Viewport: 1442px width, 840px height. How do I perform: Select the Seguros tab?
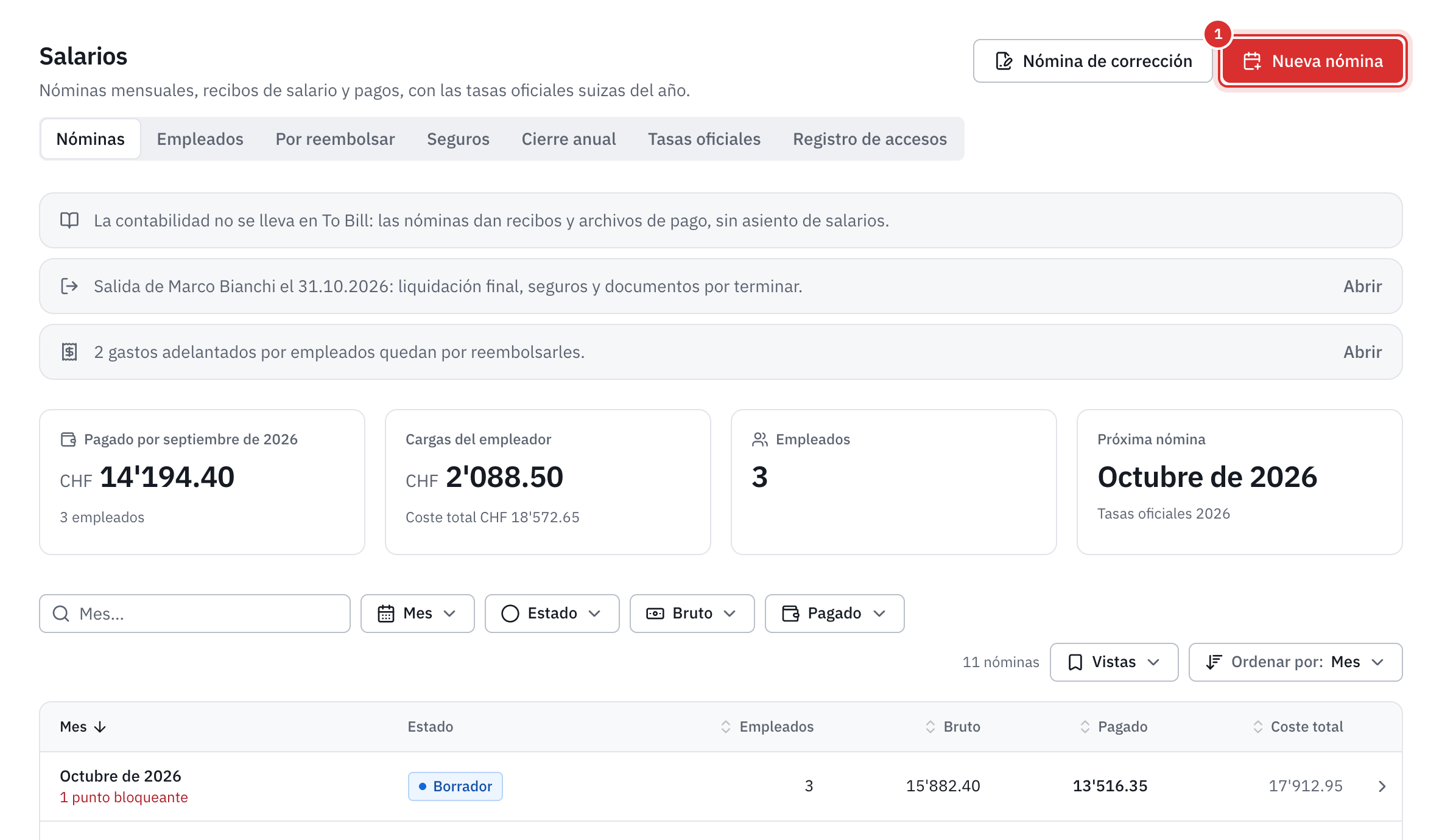click(x=458, y=139)
